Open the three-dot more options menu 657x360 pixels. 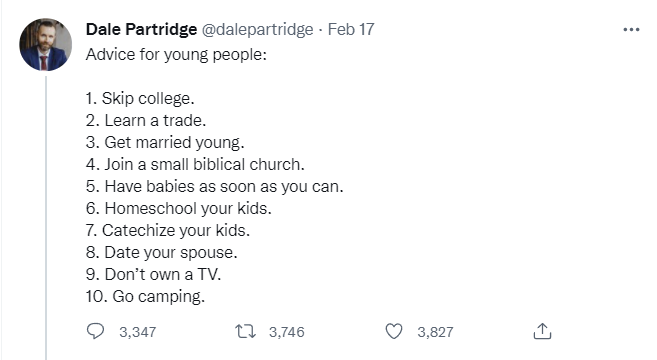(631, 30)
